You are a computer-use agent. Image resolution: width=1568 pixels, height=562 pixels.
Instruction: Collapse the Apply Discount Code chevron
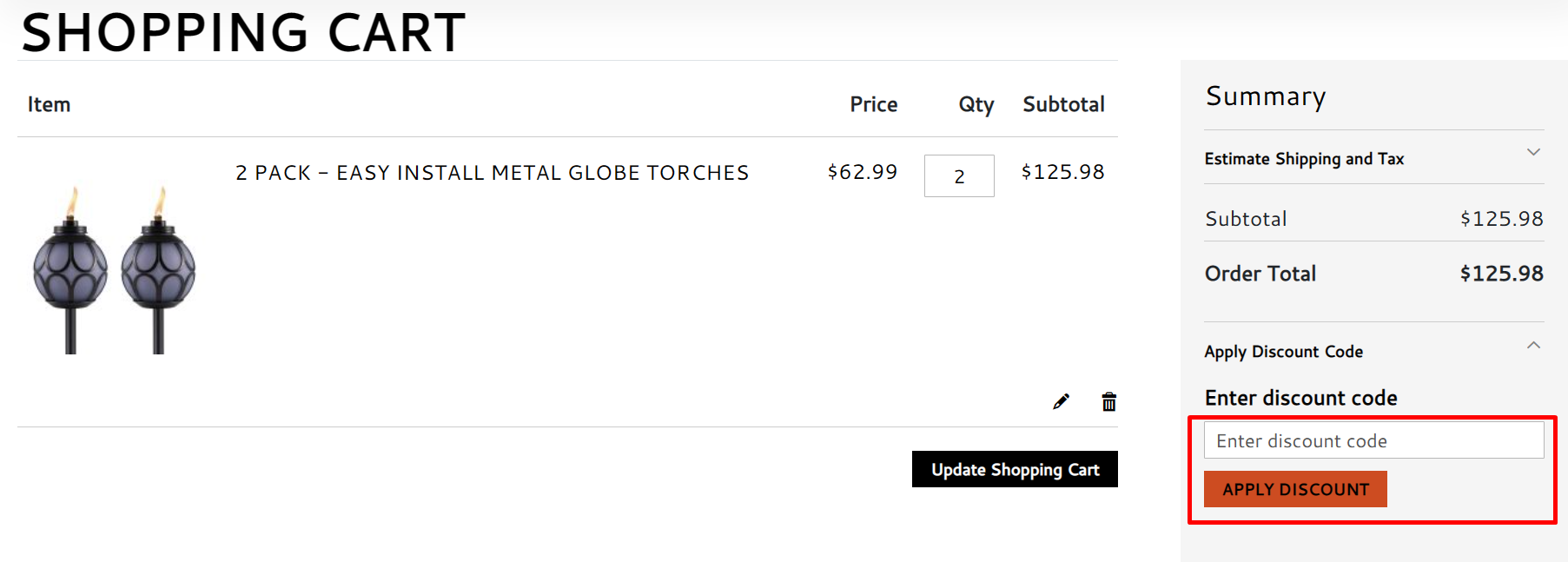[x=1533, y=346]
